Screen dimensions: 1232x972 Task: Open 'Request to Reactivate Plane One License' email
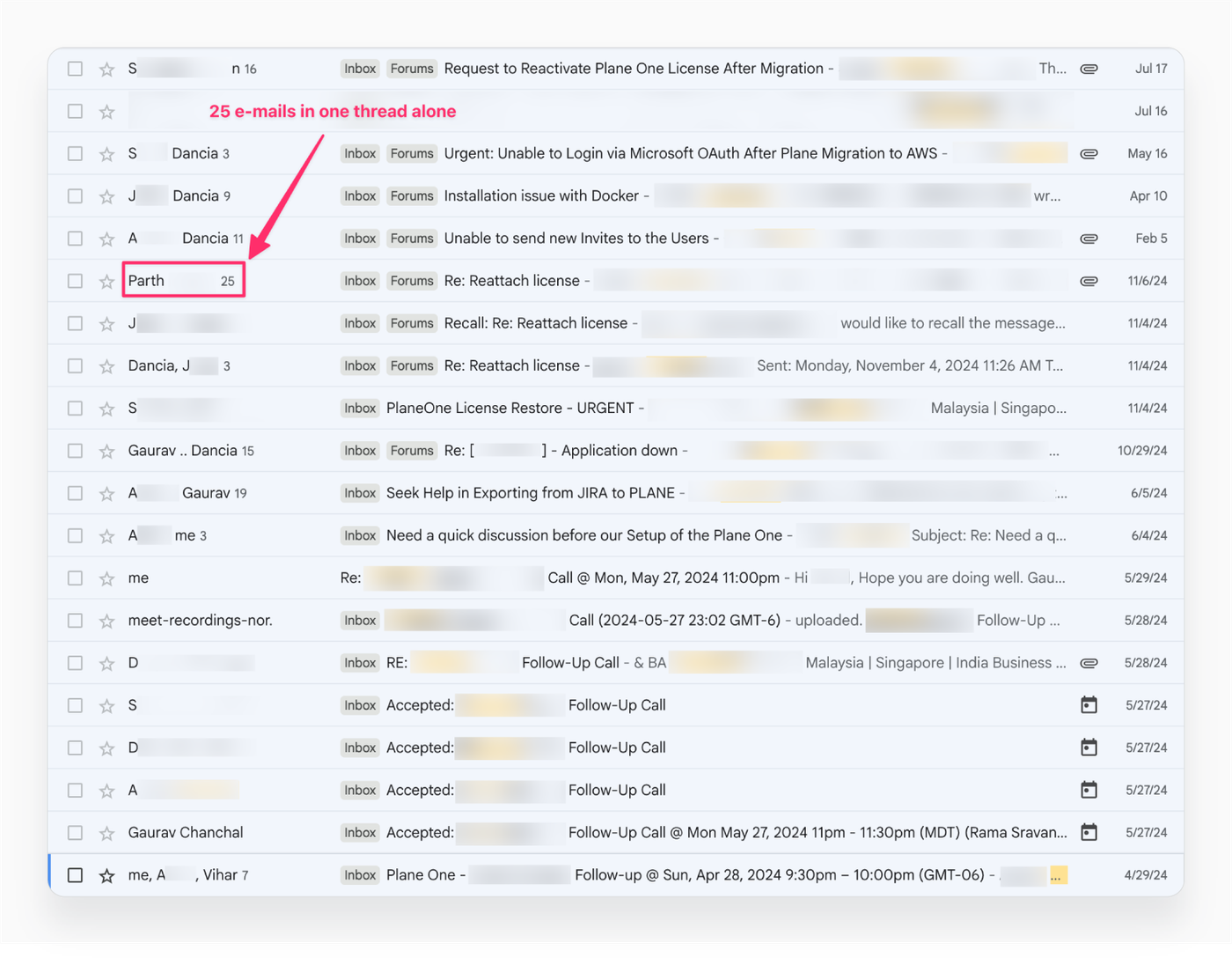point(634,69)
